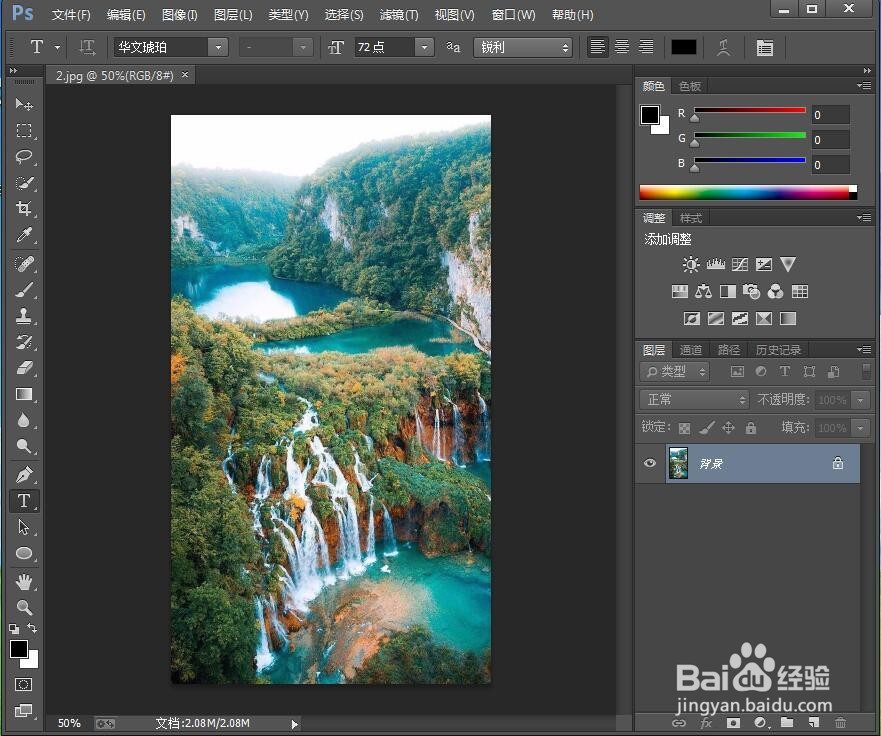The image size is (881, 736).
Task: Select the Pen tool
Action: [x=24, y=475]
